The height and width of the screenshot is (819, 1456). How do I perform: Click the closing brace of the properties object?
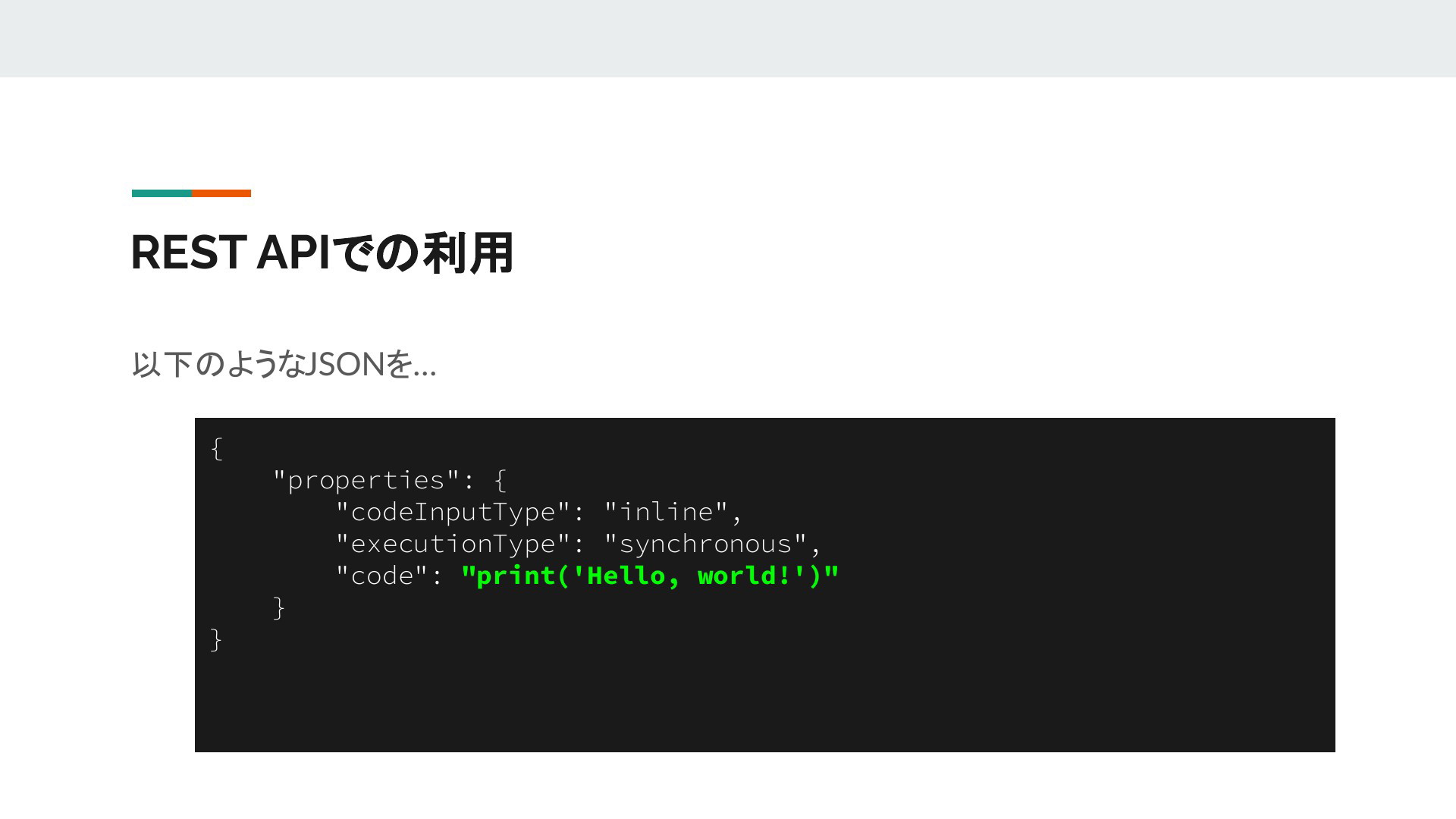(279, 607)
